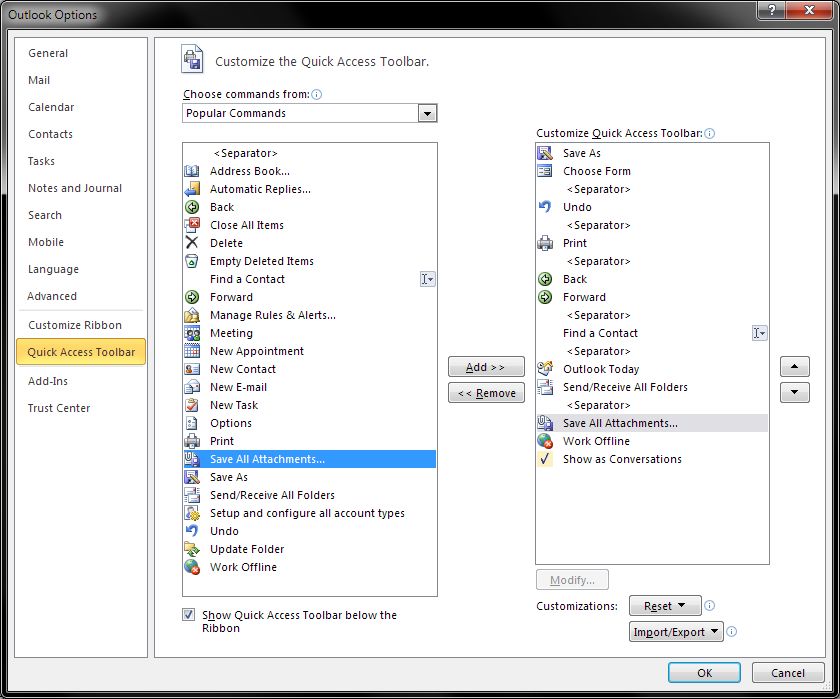The height and width of the screenshot is (699, 840).
Task: Click the Save As icon in left commands list
Action: tap(192, 477)
